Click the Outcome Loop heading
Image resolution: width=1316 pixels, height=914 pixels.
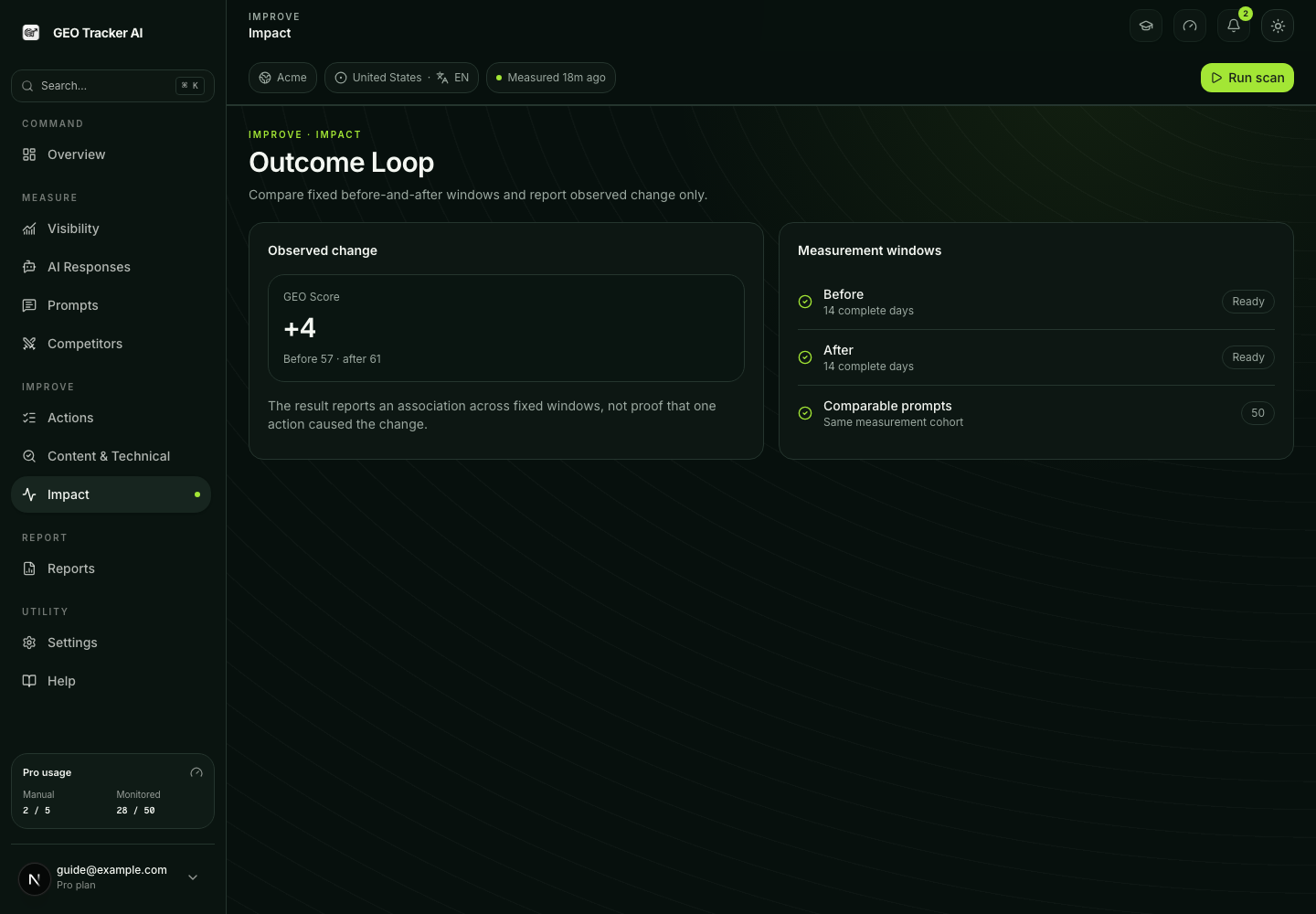[342, 163]
